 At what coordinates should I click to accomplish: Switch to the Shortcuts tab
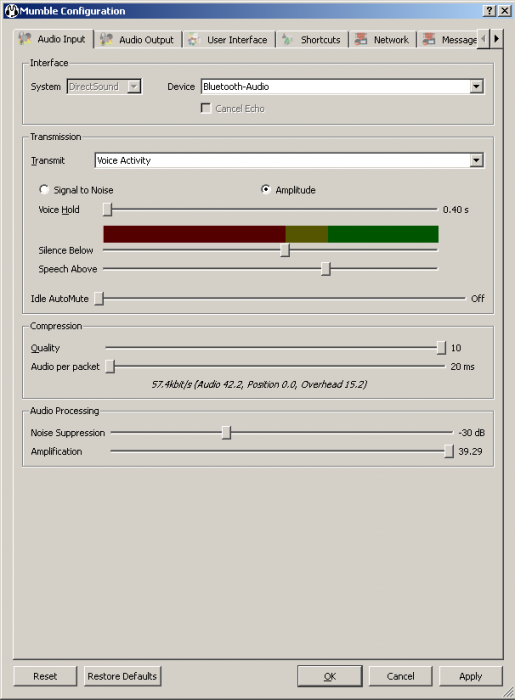312,40
